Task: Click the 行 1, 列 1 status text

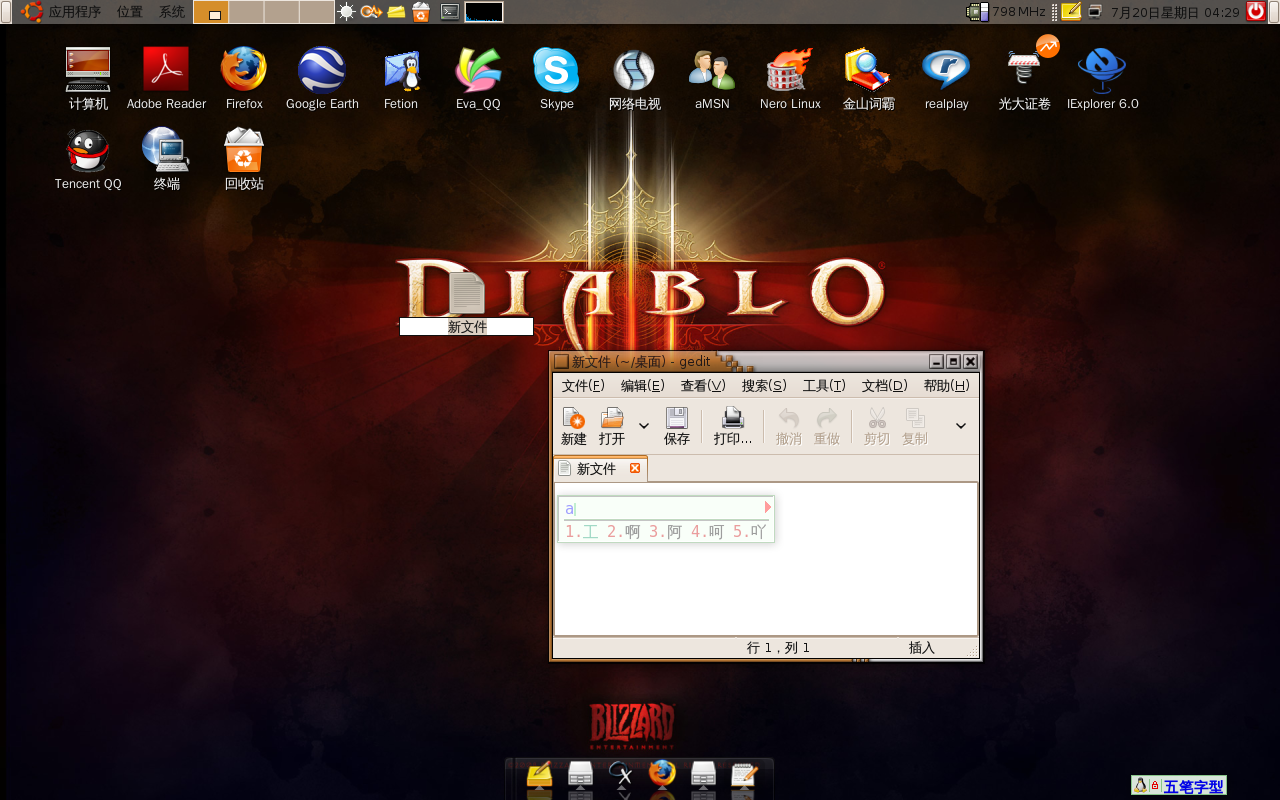Action: [779, 648]
